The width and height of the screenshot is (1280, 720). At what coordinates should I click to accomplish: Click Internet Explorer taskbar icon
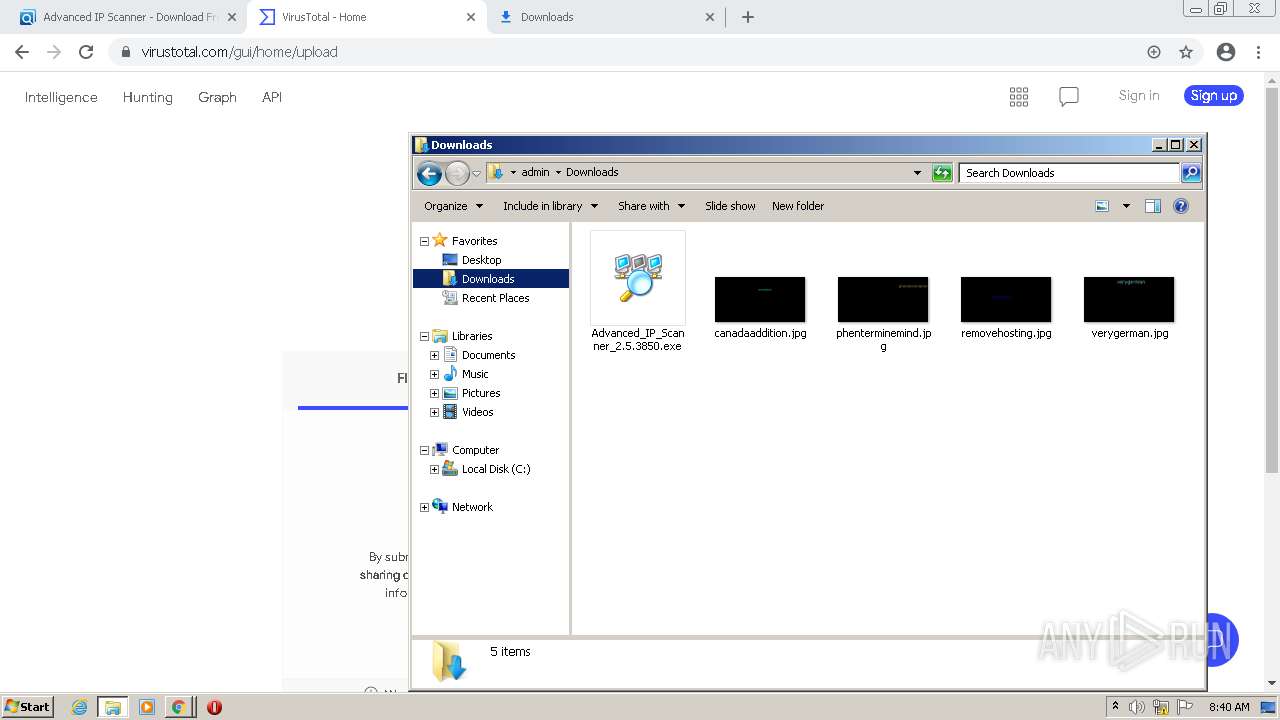(x=79, y=707)
